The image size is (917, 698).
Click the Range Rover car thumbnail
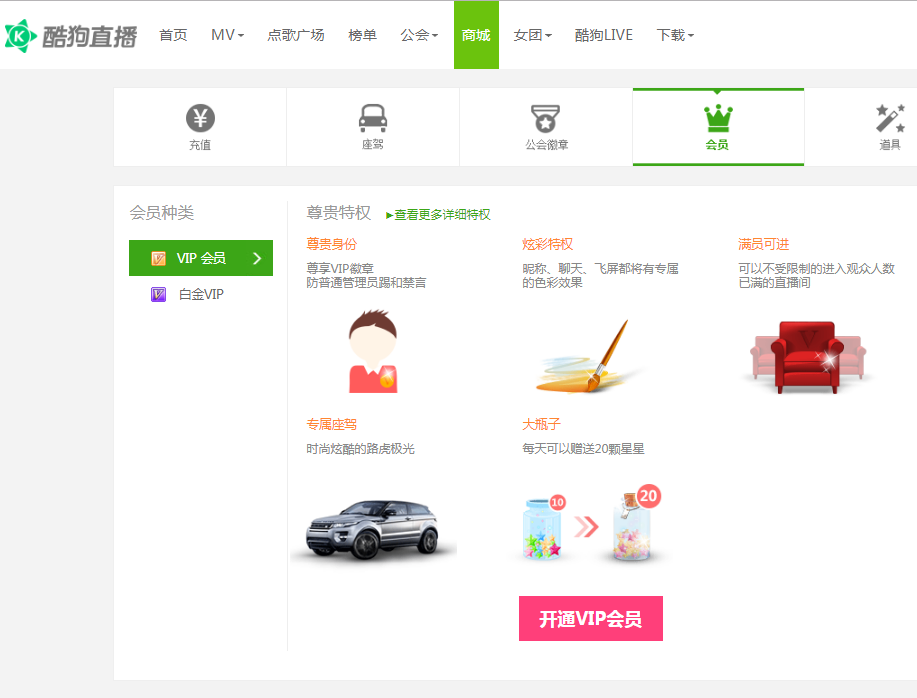coord(373,527)
